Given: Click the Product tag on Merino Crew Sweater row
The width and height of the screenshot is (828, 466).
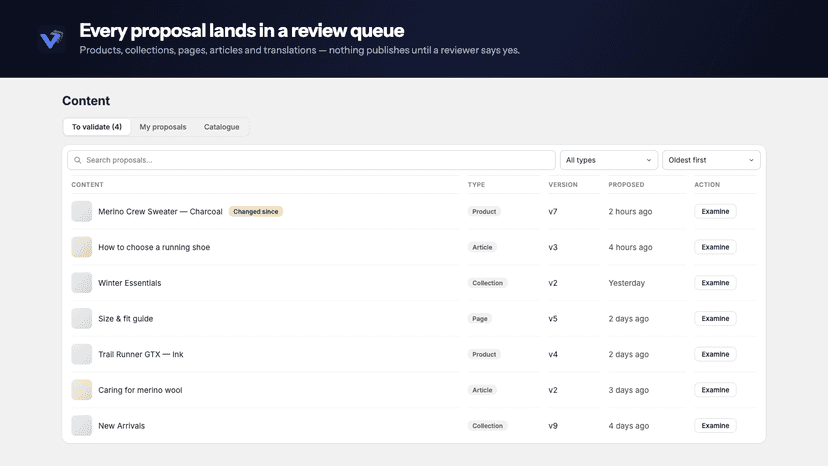Looking at the screenshot, I should [484, 211].
